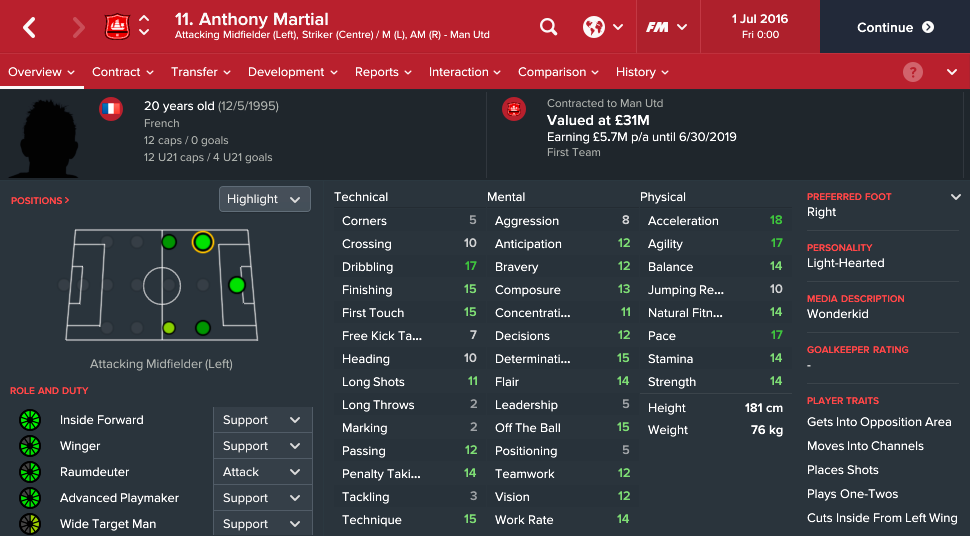Open the Highlight dropdown
The image size is (970, 536).
pyautogui.click(x=264, y=199)
